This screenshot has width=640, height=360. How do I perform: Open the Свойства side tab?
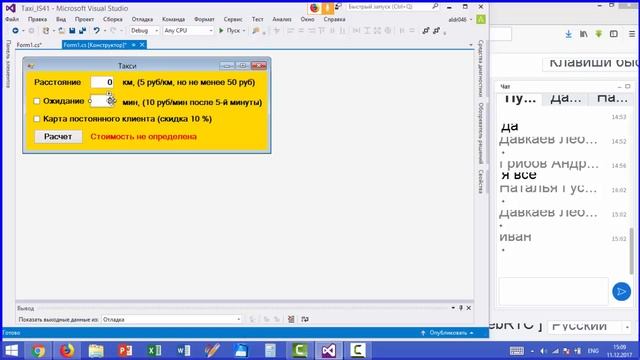point(481,181)
